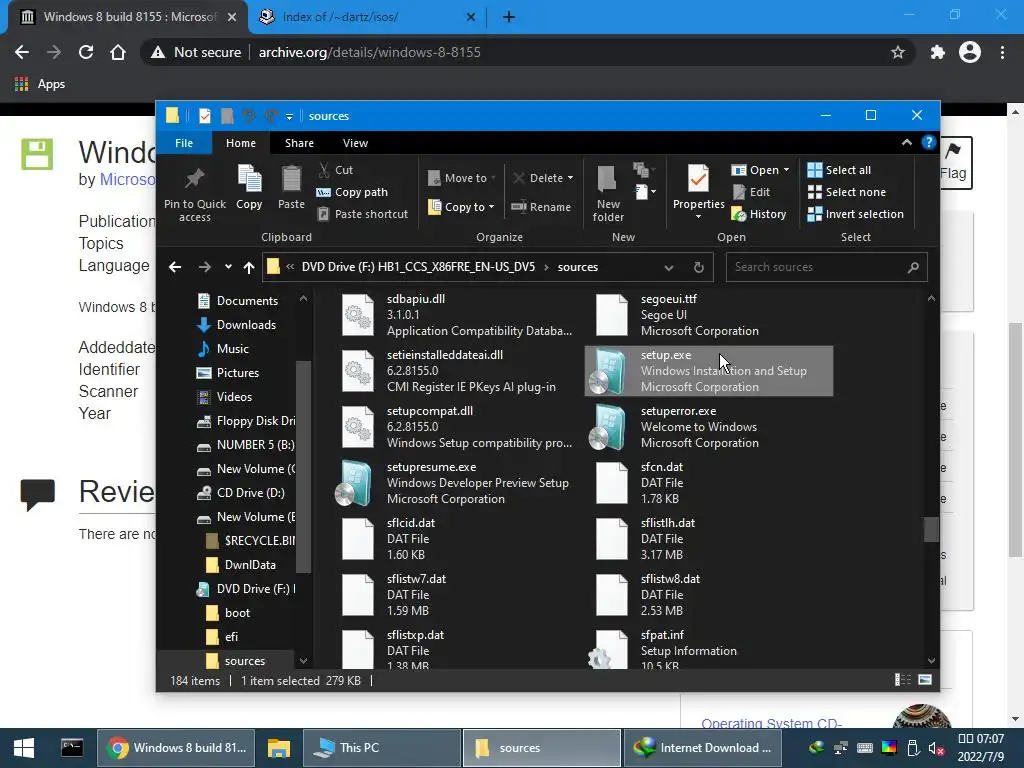Open the File tab in Explorer
The image size is (1024, 768).
[x=184, y=143]
